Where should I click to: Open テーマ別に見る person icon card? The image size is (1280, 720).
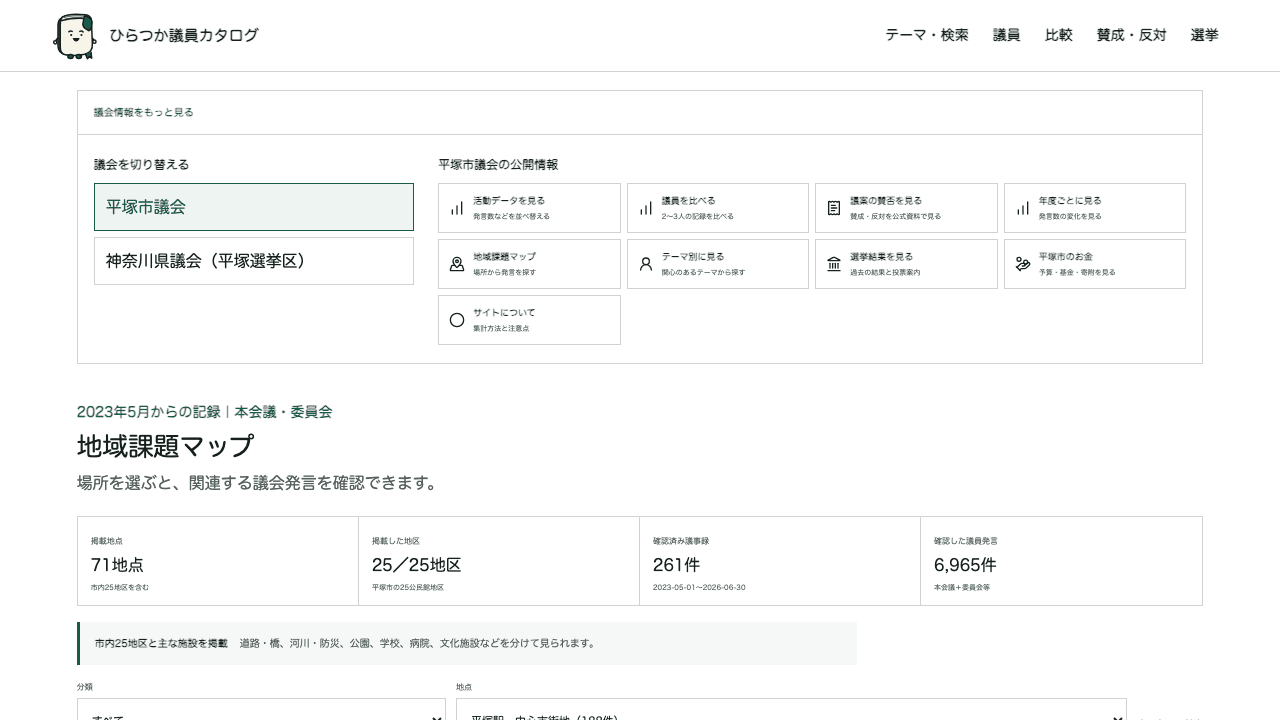point(718,264)
